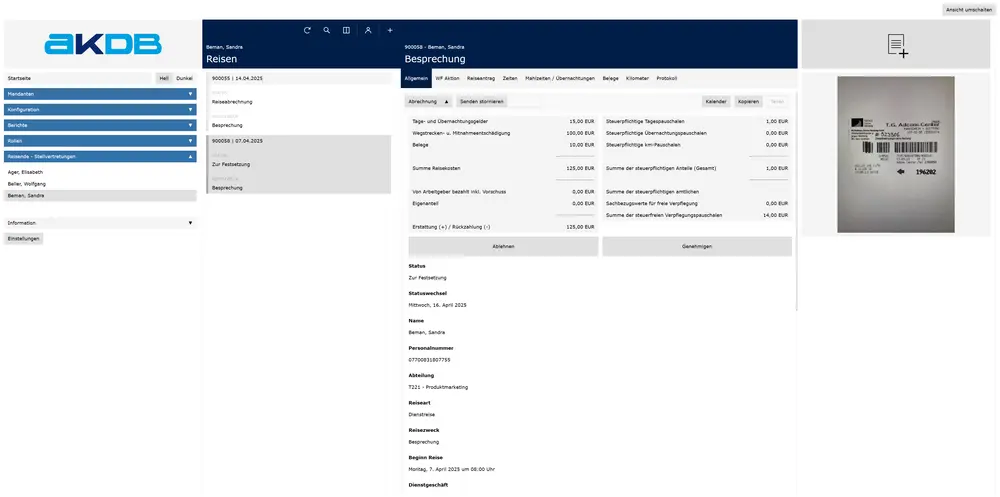Viewport: 1000px width, 497px height.
Task: Open the Mahlzeiten / Übernachtungen tab
Action: point(560,78)
